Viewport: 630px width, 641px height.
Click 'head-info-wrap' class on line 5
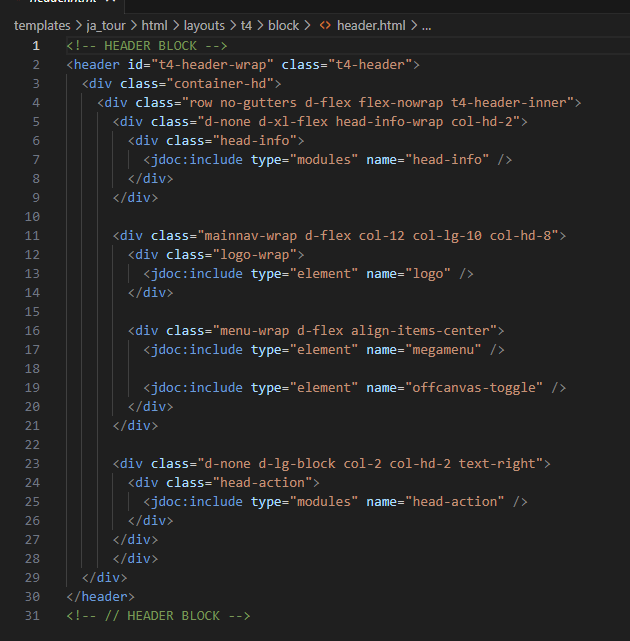point(389,122)
